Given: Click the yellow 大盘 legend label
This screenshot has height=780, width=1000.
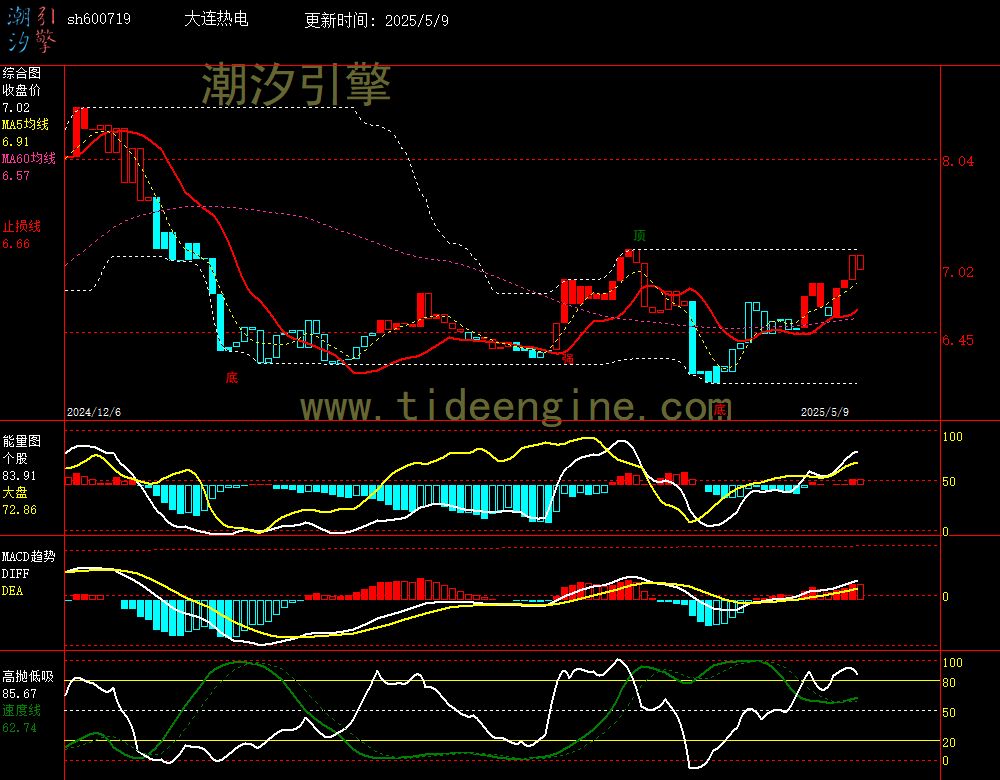Looking at the screenshot, I should (x=15, y=492).
